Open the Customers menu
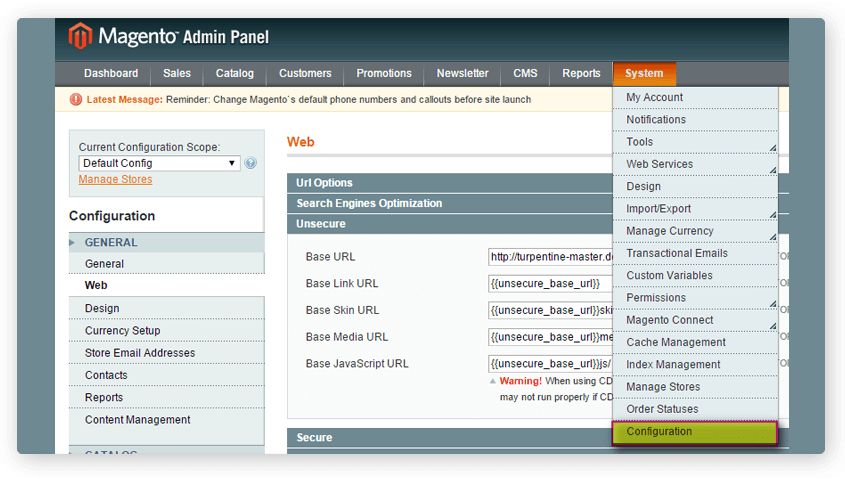Viewport: 845px width, 480px height. pos(305,73)
